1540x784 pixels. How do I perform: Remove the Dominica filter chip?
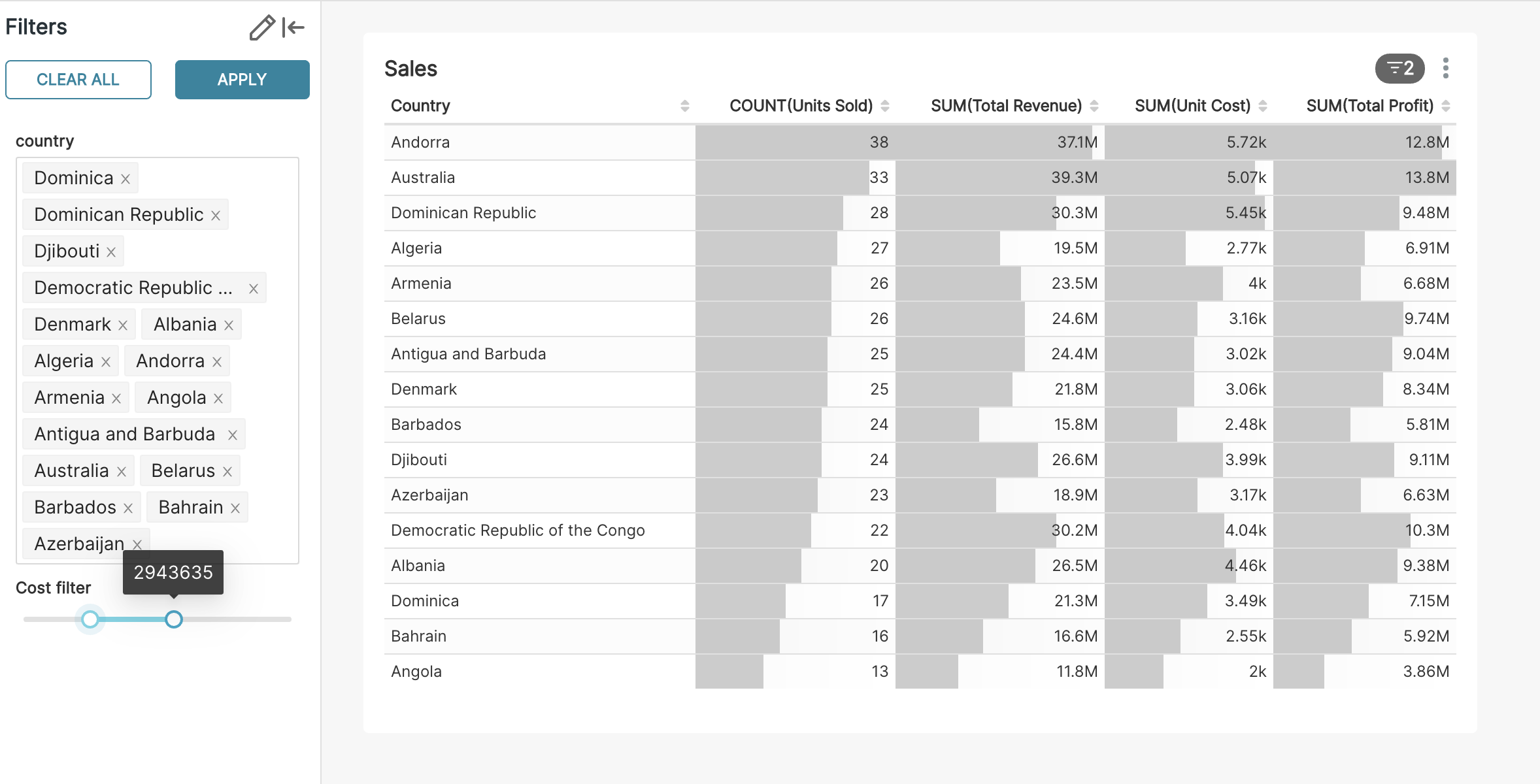(x=126, y=177)
